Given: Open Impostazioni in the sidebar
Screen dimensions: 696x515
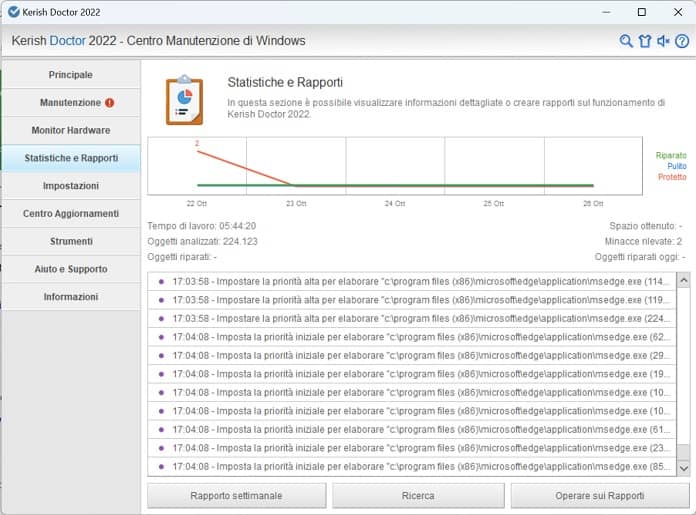Looking at the screenshot, I should [x=71, y=186].
